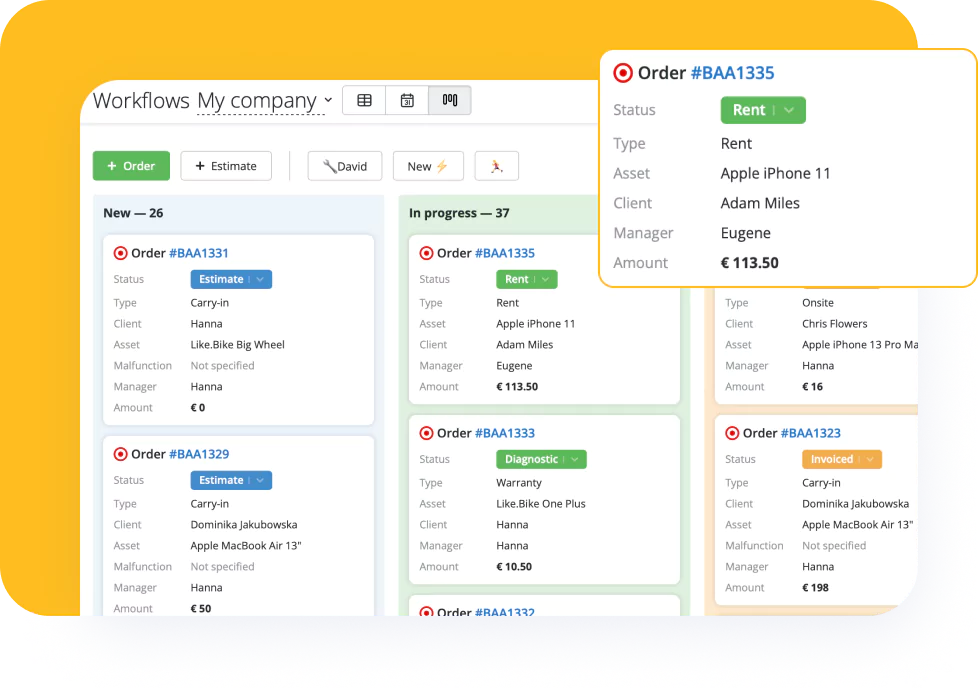Open Invoiced status dropdown on order BAA1323
This screenshot has height=688, width=978.
(870, 460)
